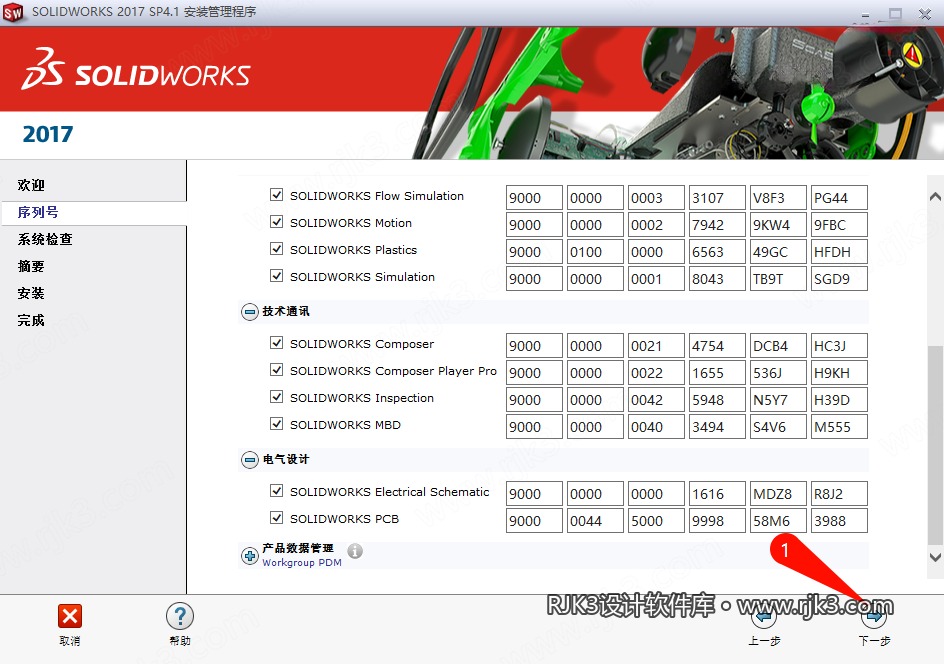Collapse the 电气设计 section
The width and height of the screenshot is (944, 664).
(250, 460)
